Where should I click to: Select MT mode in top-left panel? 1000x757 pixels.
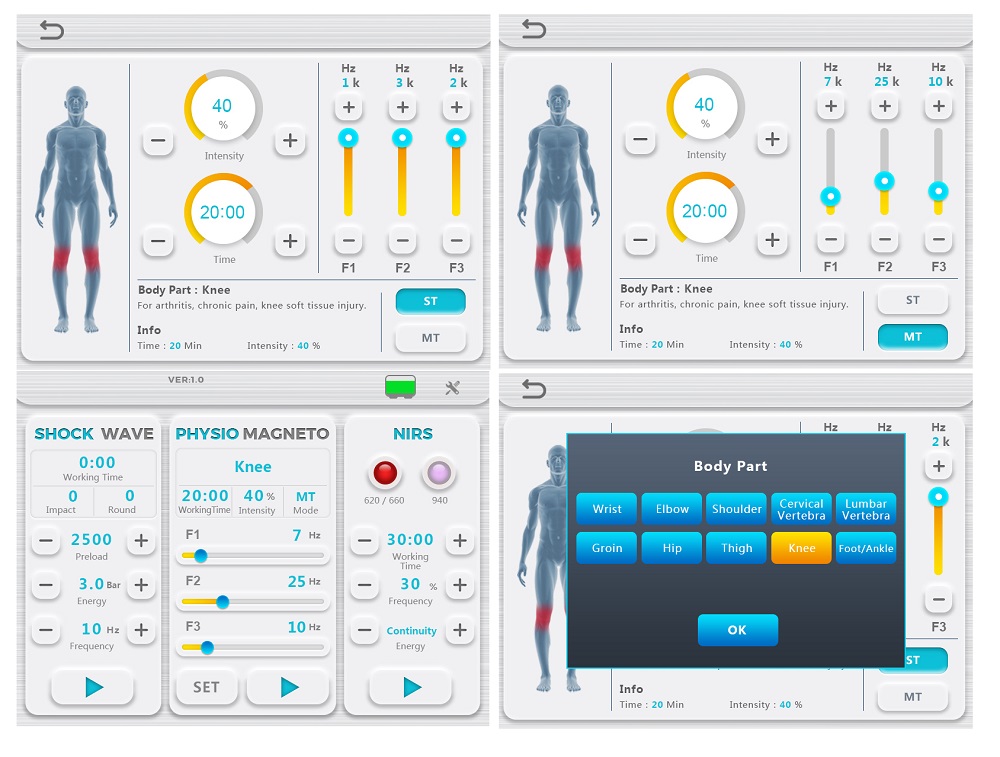pyautogui.click(x=430, y=338)
